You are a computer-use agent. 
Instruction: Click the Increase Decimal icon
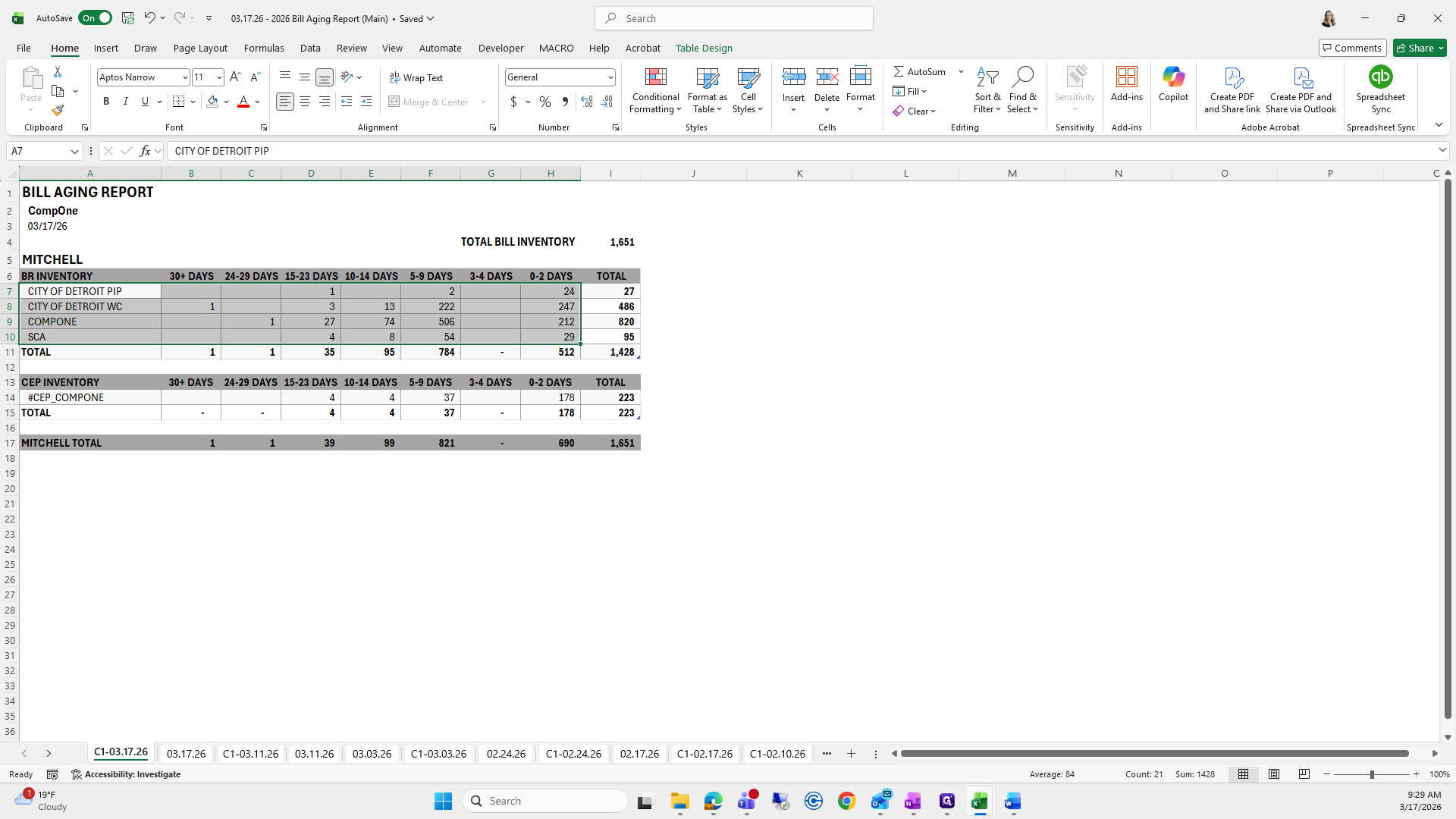click(x=586, y=102)
